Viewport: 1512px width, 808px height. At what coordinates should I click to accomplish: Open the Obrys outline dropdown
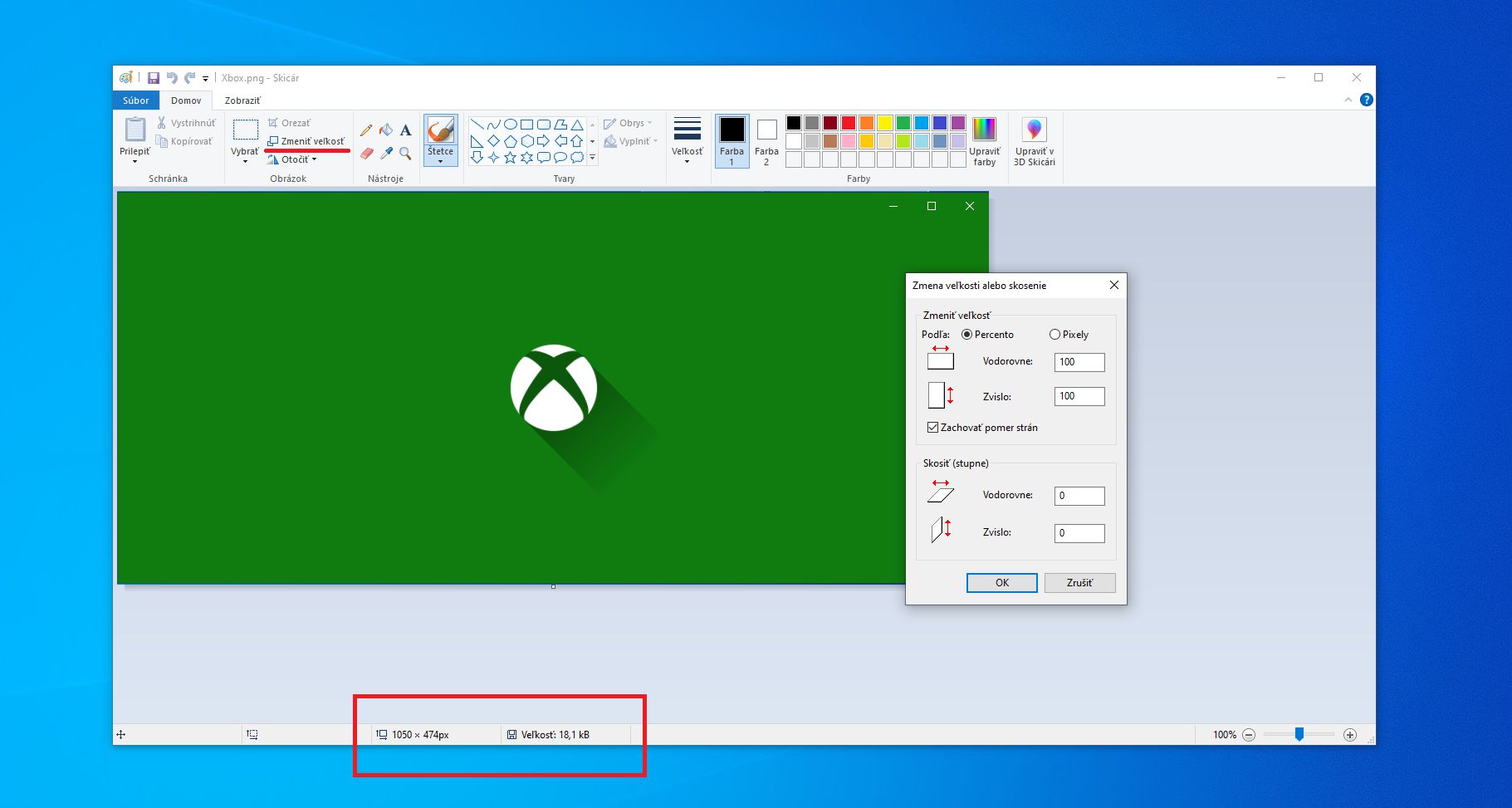point(628,123)
